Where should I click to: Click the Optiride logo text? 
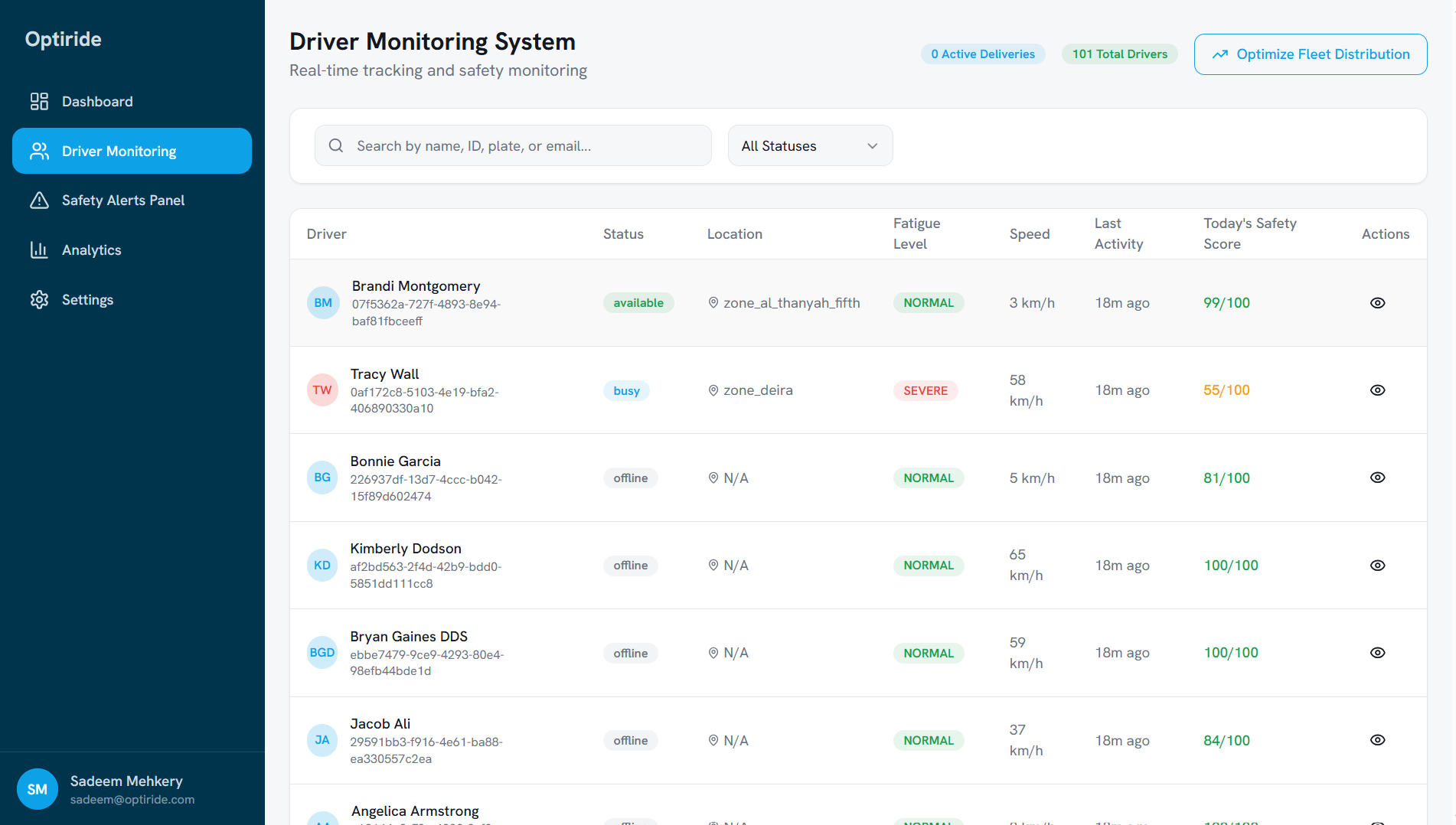[x=64, y=39]
